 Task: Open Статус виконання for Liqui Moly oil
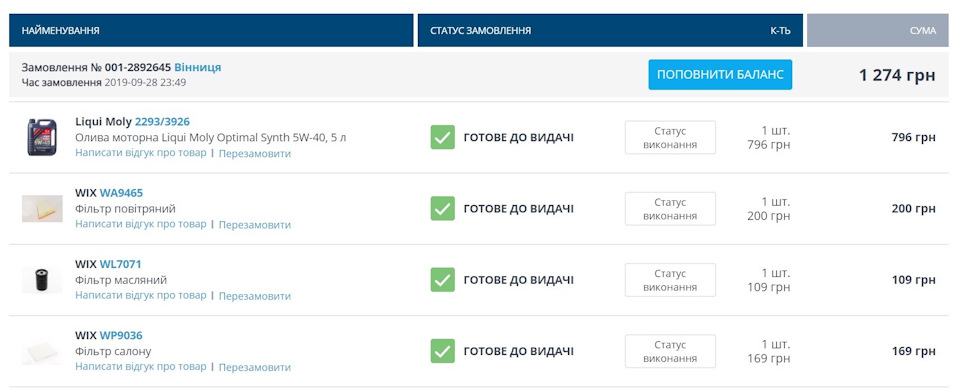click(670, 138)
